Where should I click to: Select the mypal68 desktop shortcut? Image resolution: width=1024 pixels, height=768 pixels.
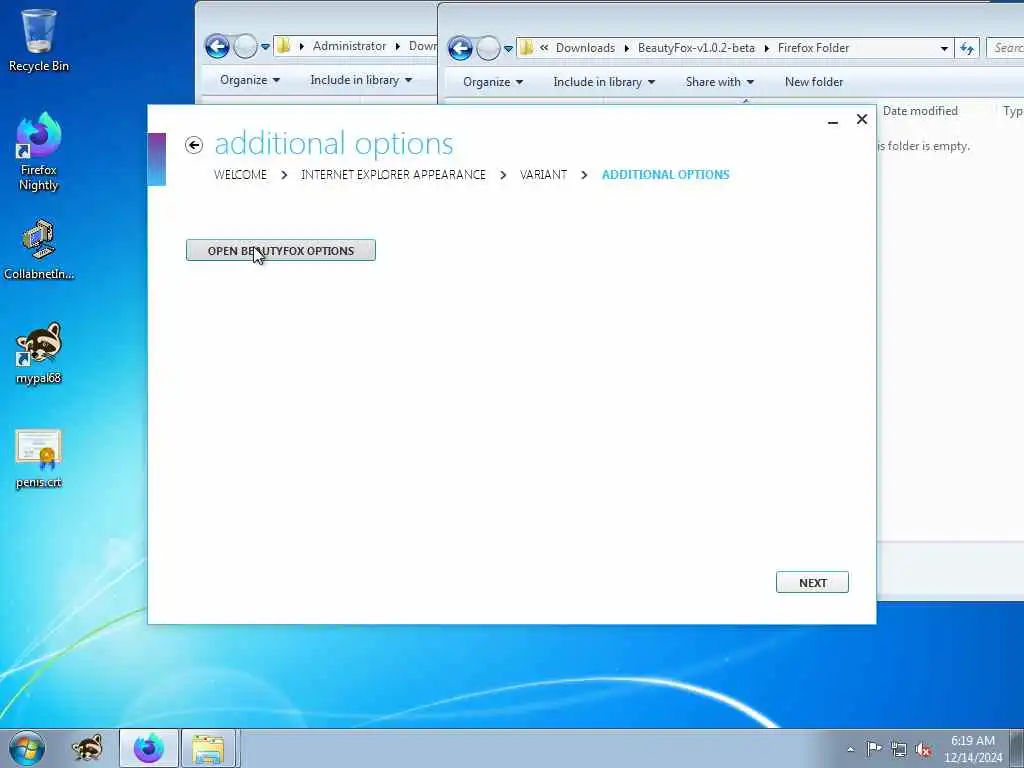[39, 353]
